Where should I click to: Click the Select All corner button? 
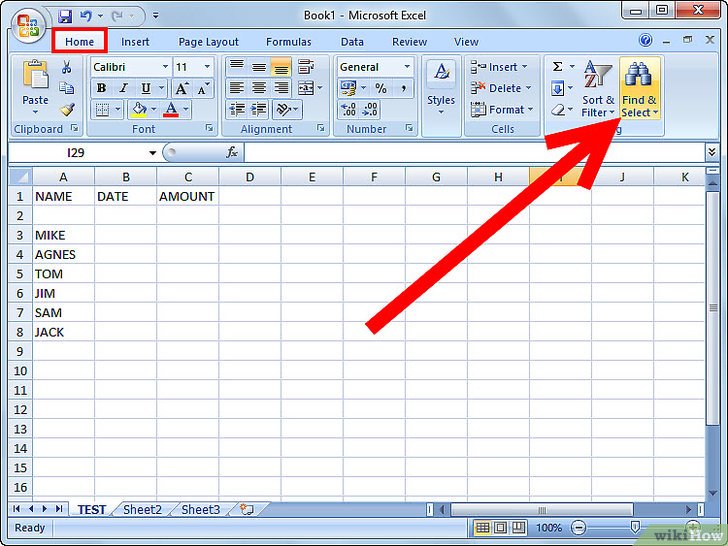point(20,176)
